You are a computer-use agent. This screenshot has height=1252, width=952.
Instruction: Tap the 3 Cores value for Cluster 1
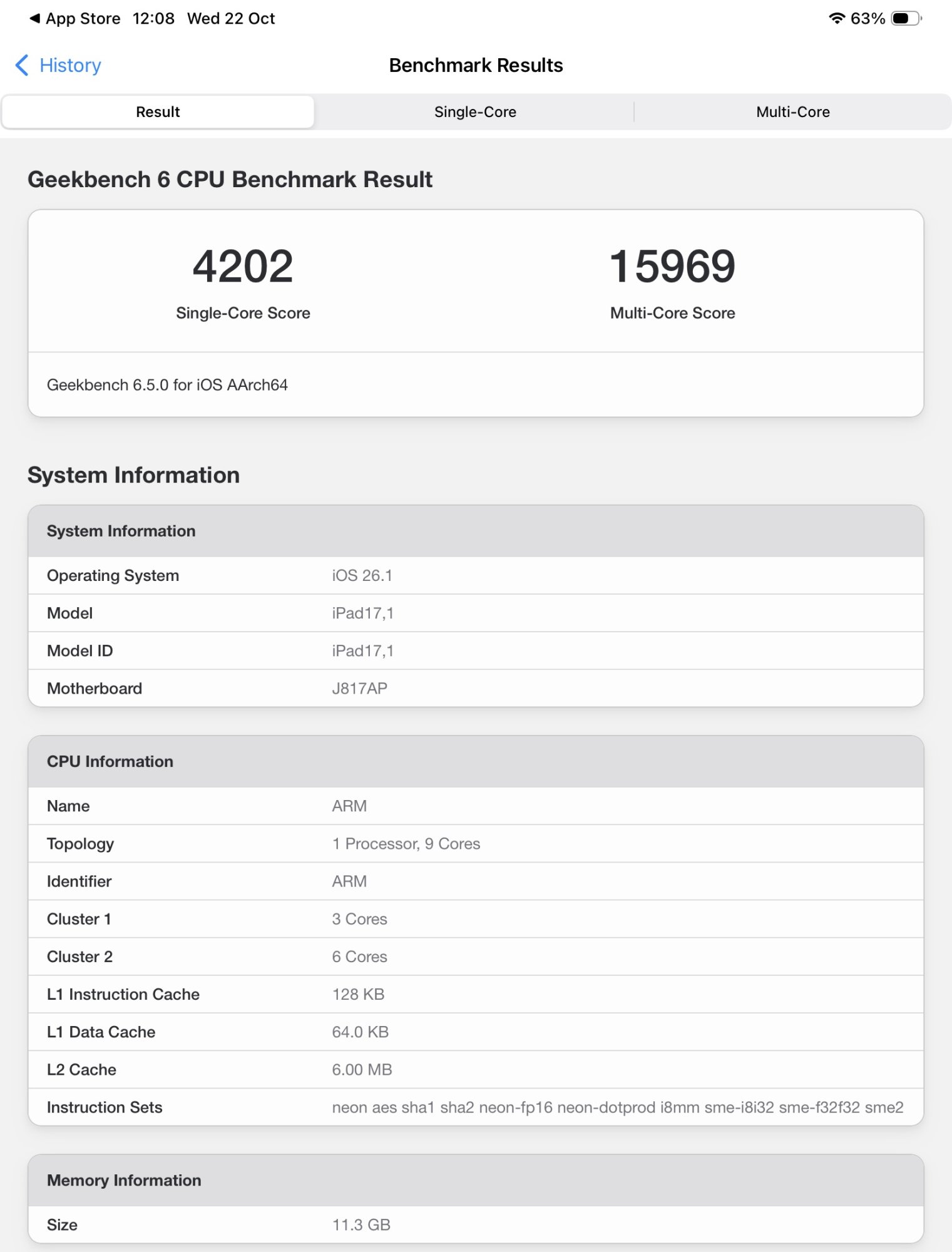359,919
